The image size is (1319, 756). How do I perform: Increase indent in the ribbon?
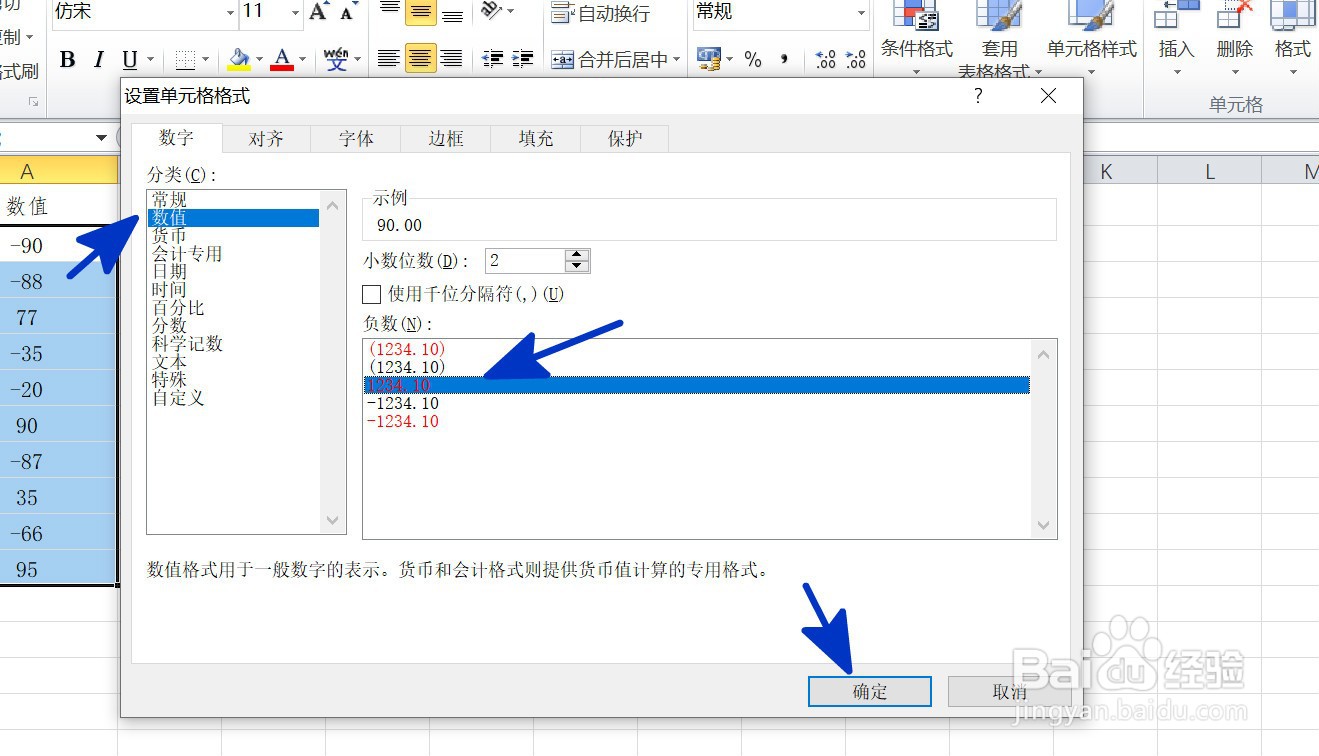tap(522, 60)
